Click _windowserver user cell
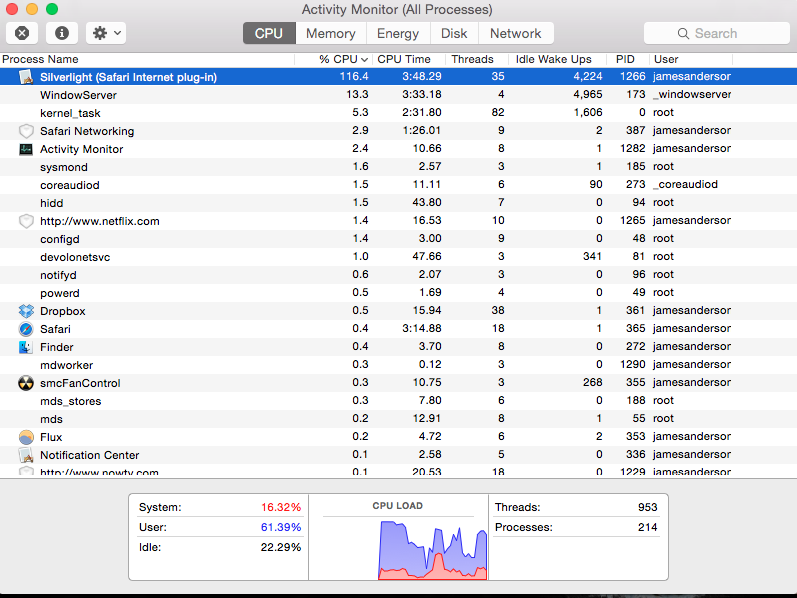The height and width of the screenshot is (598, 797). pyautogui.click(x=692, y=94)
